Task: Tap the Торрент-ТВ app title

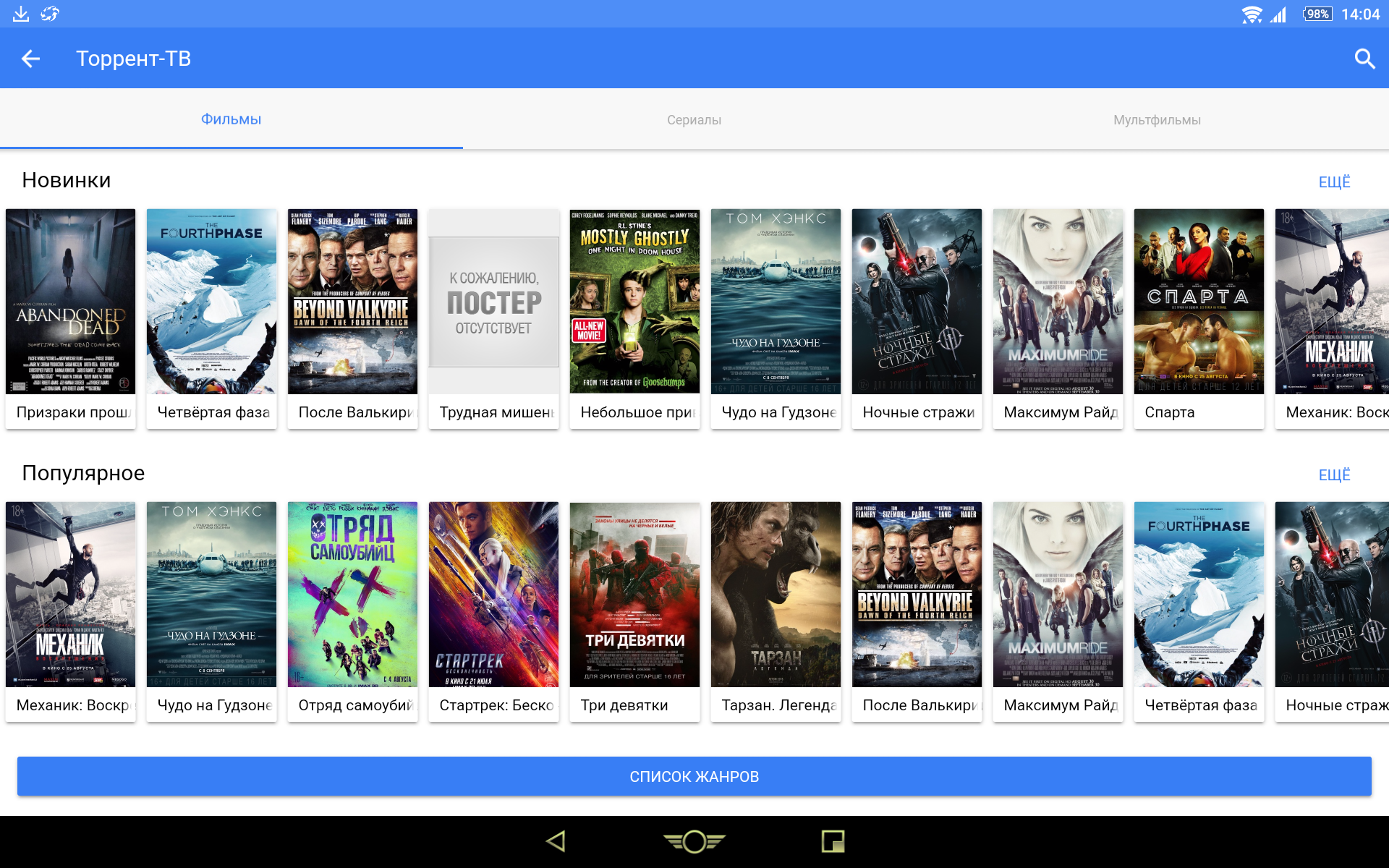Action: 134,59
